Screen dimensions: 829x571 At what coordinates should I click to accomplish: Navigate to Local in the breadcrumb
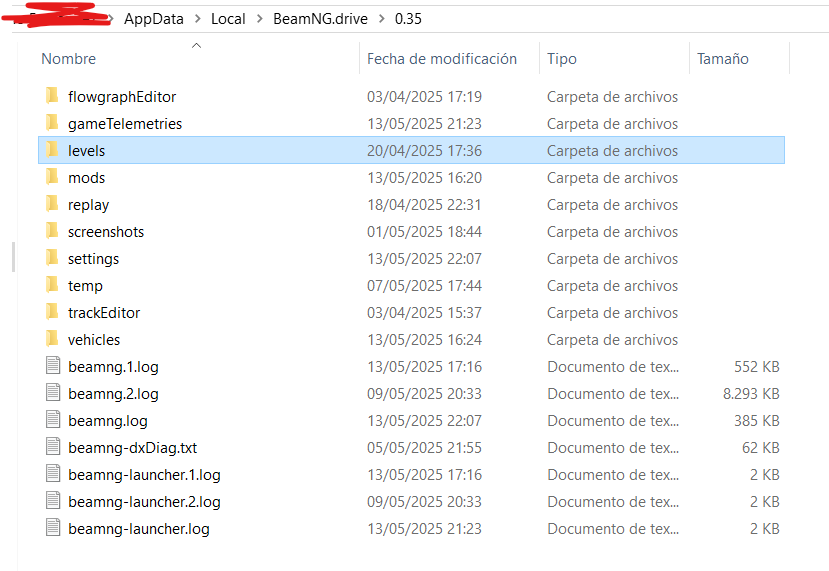[x=228, y=19]
